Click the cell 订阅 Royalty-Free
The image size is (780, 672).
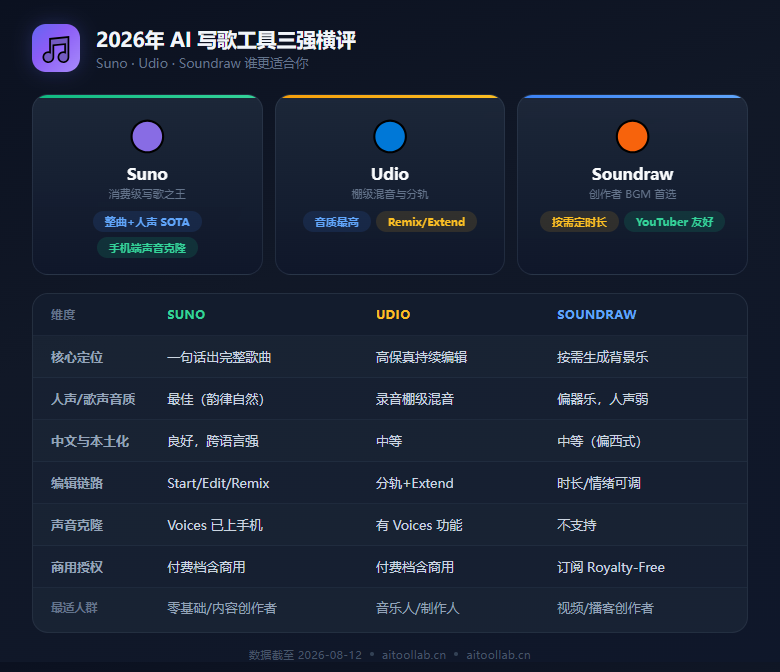click(611, 567)
